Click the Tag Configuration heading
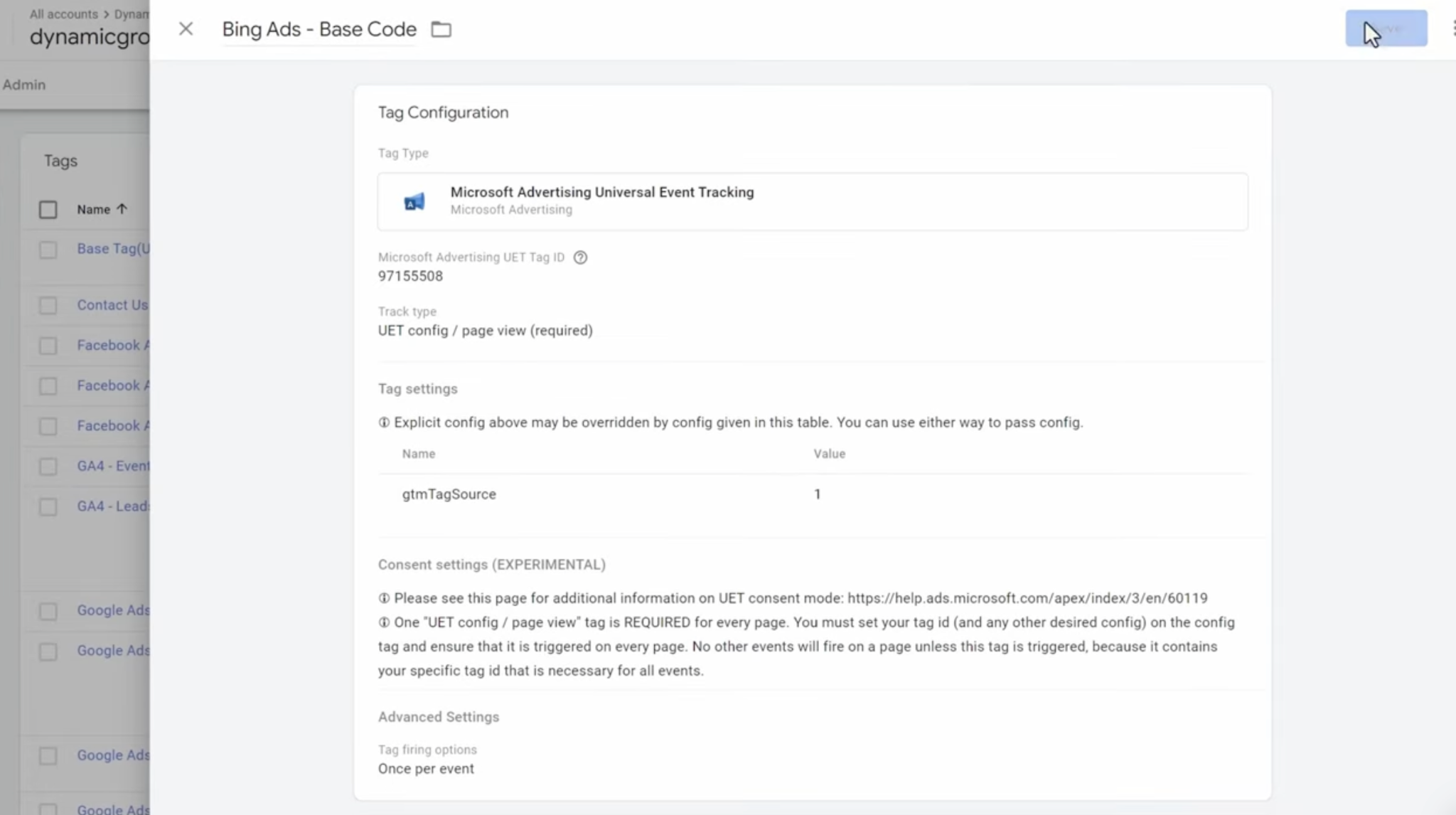The image size is (1456, 815). click(443, 112)
